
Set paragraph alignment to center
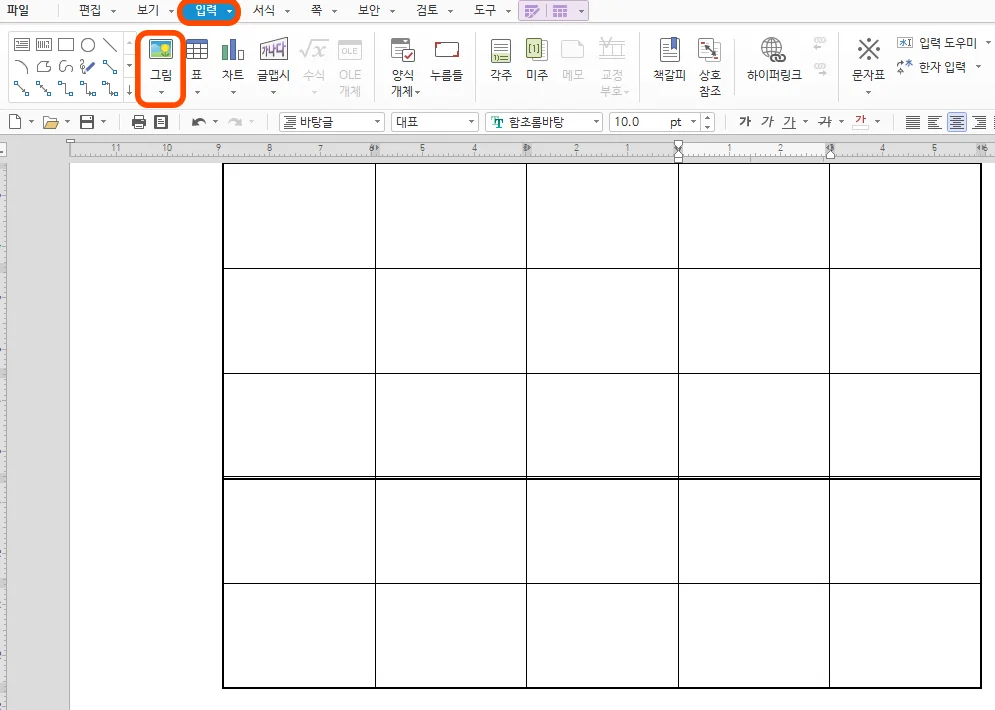coord(957,122)
